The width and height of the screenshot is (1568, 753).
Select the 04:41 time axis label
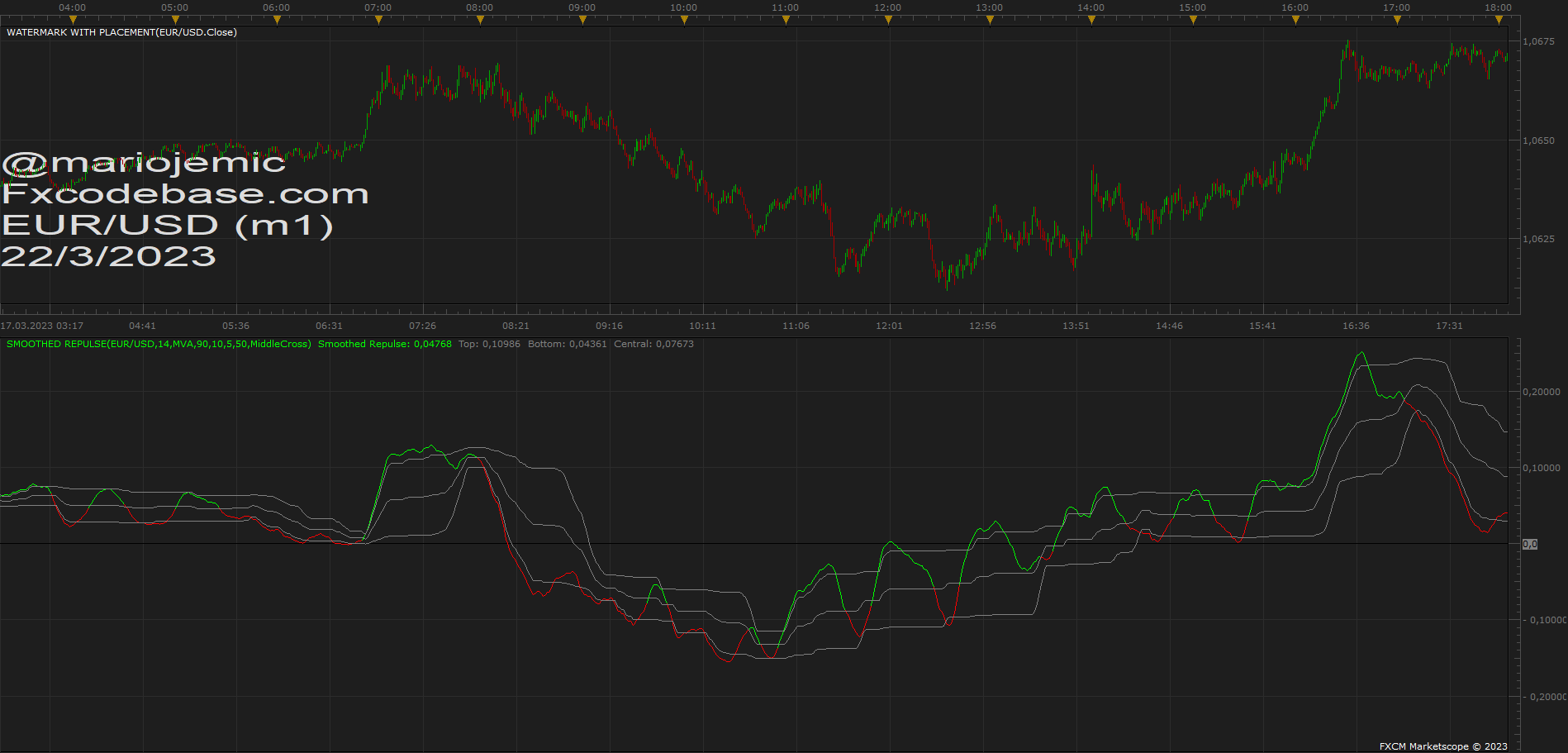point(142,326)
